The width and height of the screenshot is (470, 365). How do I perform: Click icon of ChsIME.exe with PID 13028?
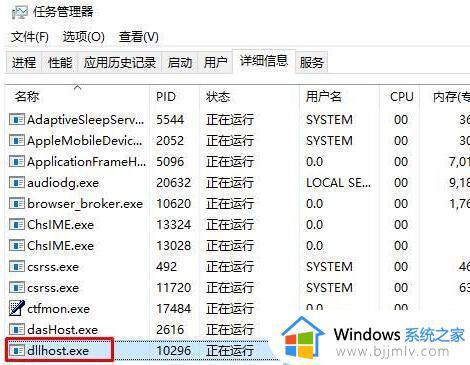(17, 245)
